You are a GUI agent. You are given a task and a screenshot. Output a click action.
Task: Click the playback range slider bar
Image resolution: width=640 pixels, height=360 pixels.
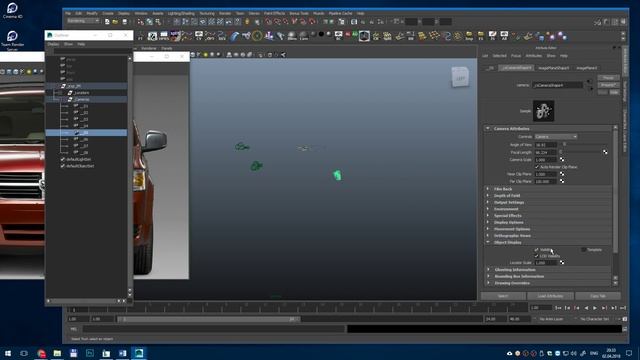click(x=209, y=319)
